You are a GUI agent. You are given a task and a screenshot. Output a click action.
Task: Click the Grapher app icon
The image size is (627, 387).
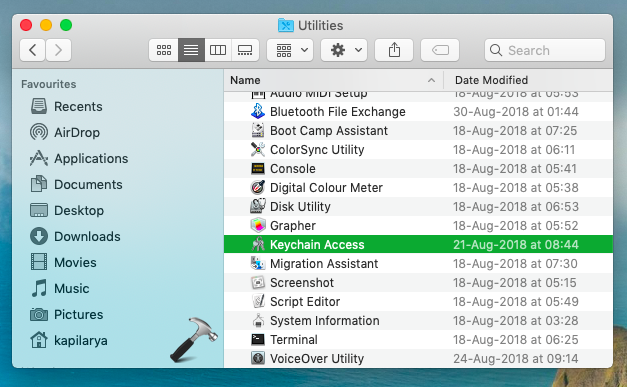pos(258,225)
